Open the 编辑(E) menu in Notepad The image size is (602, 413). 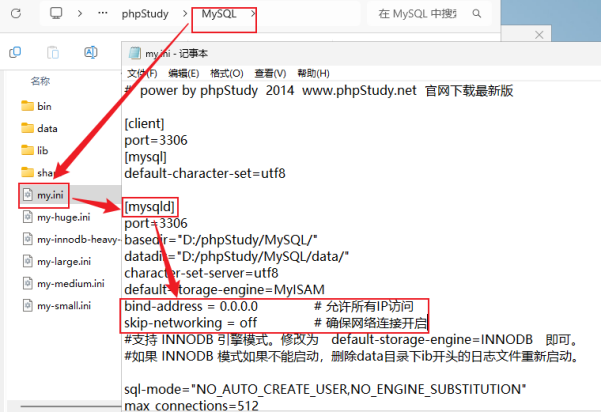(184, 73)
